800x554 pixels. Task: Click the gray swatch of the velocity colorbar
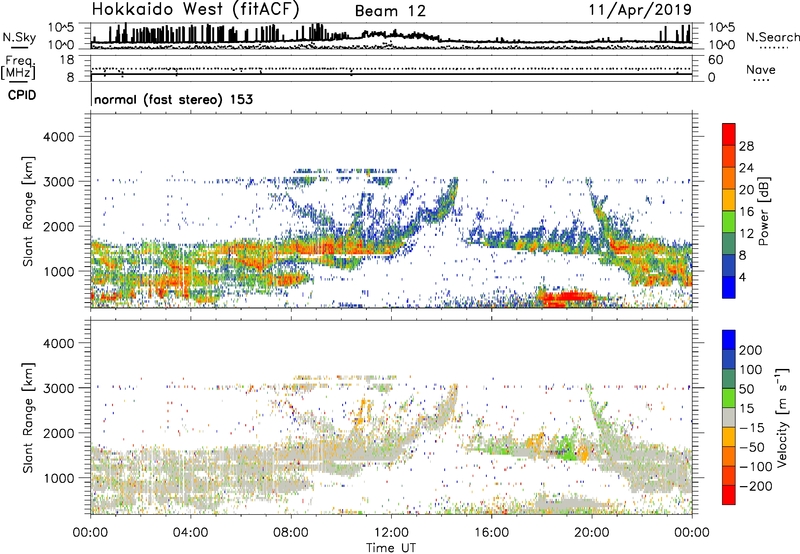(729, 417)
